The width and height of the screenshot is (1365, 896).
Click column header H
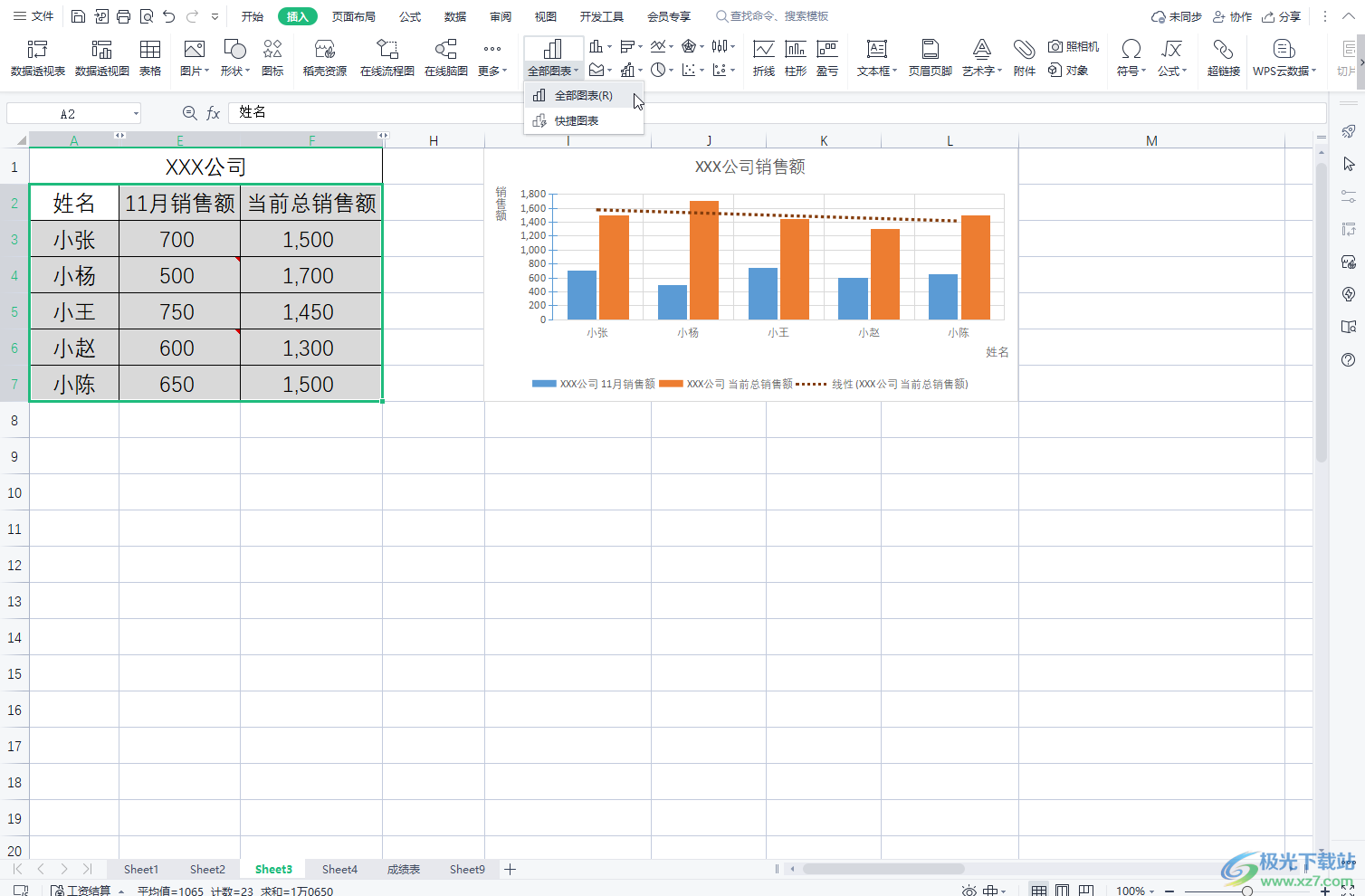click(x=434, y=140)
